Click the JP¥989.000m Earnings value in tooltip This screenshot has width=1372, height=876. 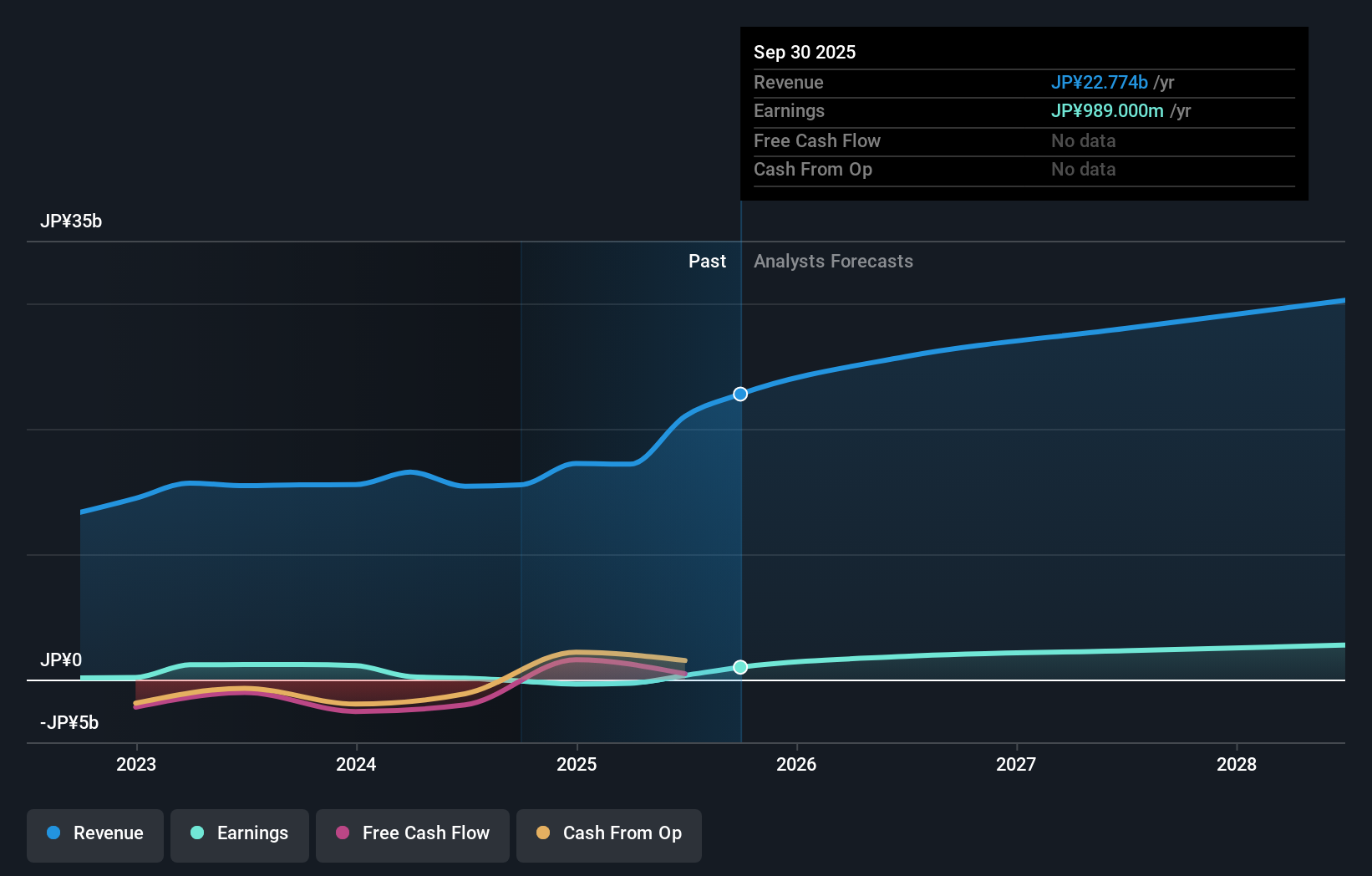(x=1107, y=110)
